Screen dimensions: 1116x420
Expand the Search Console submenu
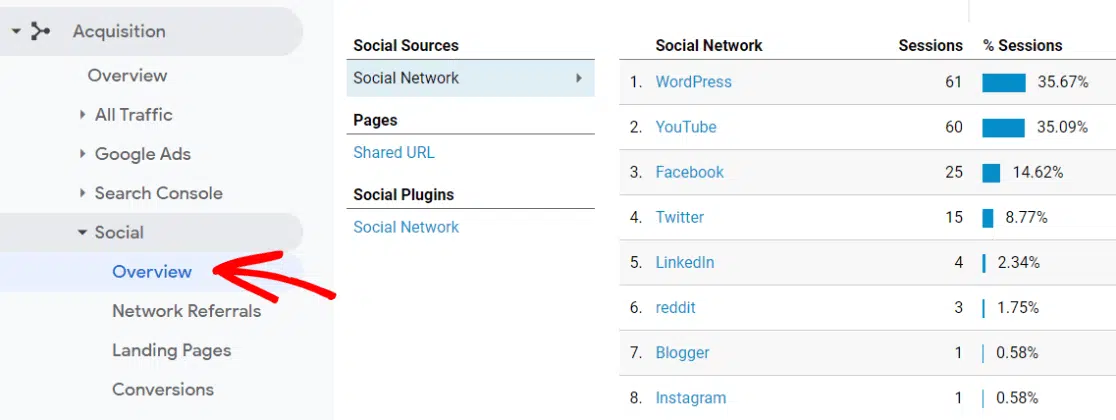tap(82, 193)
